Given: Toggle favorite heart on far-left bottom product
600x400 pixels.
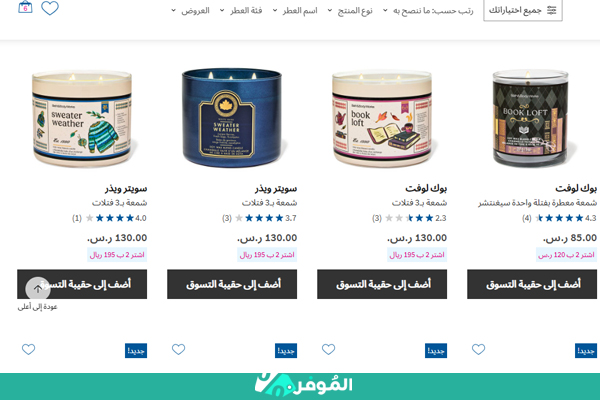Looking at the screenshot, I should point(28,349).
